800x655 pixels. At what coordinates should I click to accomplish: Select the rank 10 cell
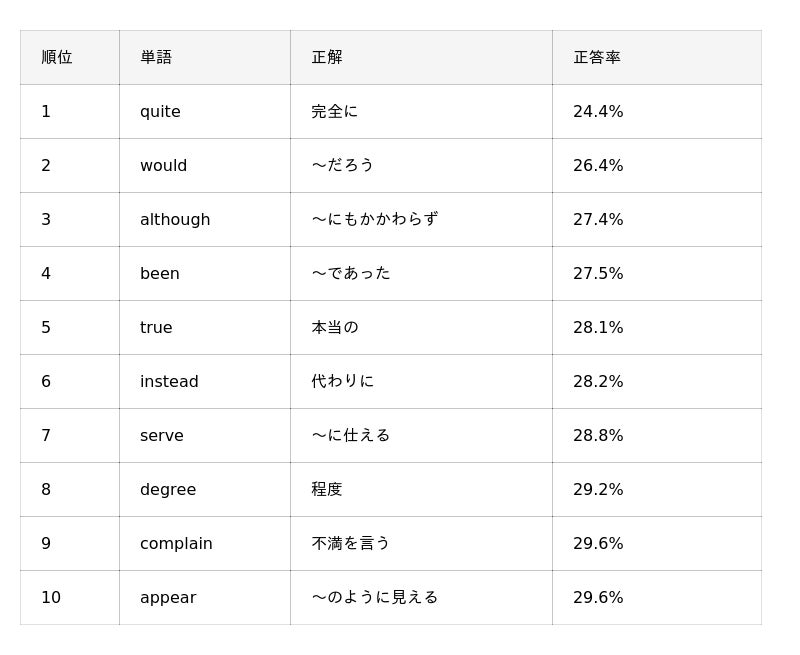(x=70, y=597)
